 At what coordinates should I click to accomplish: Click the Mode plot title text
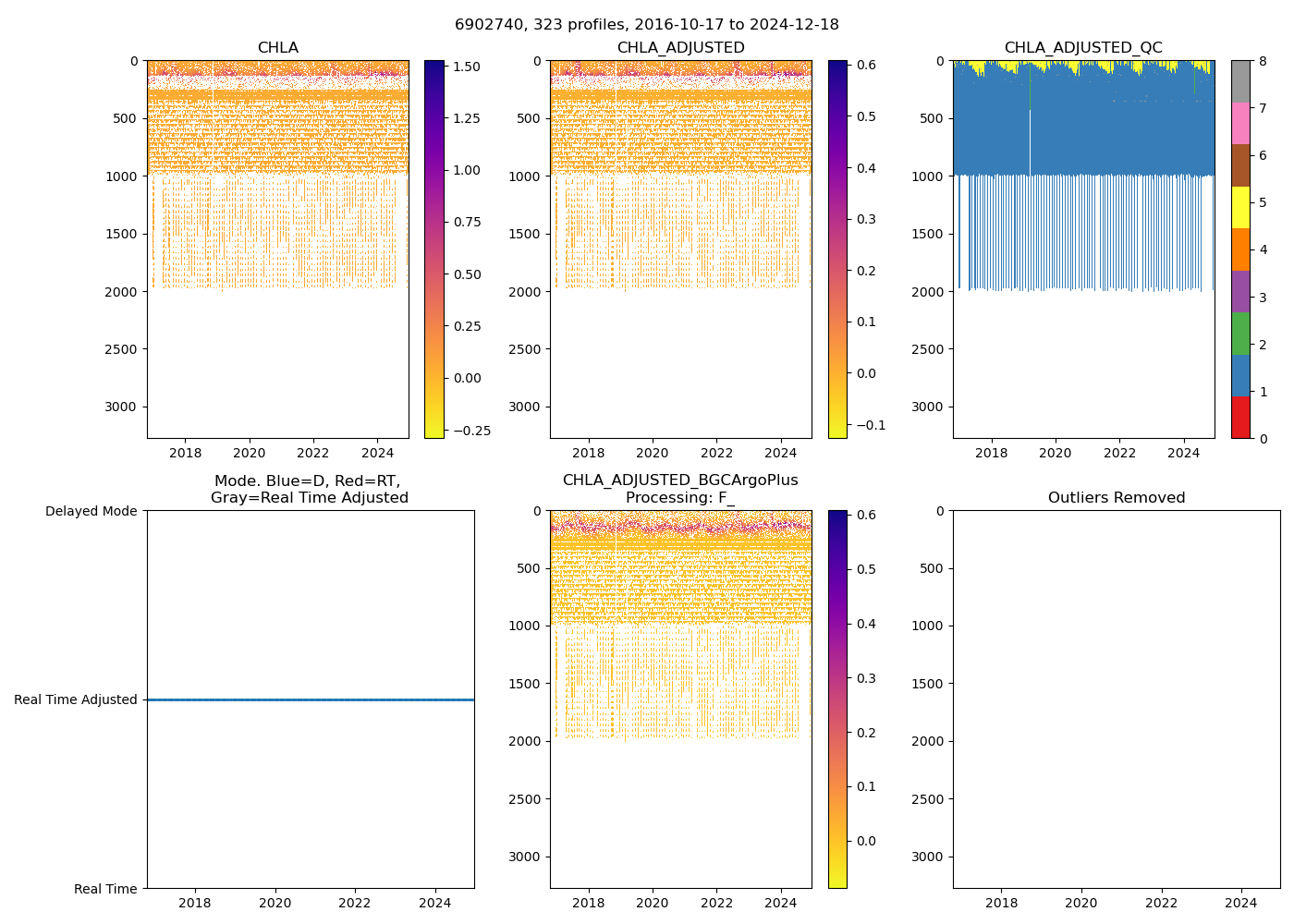[x=310, y=489]
